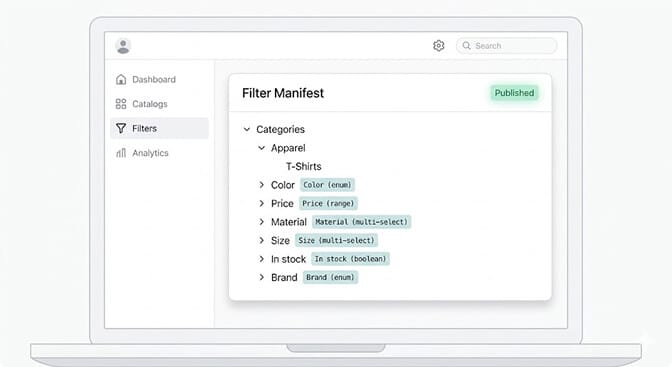This screenshot has height=367, width=672.
Task: Click the Analytics bar chart icon
Action: (121, 153)
